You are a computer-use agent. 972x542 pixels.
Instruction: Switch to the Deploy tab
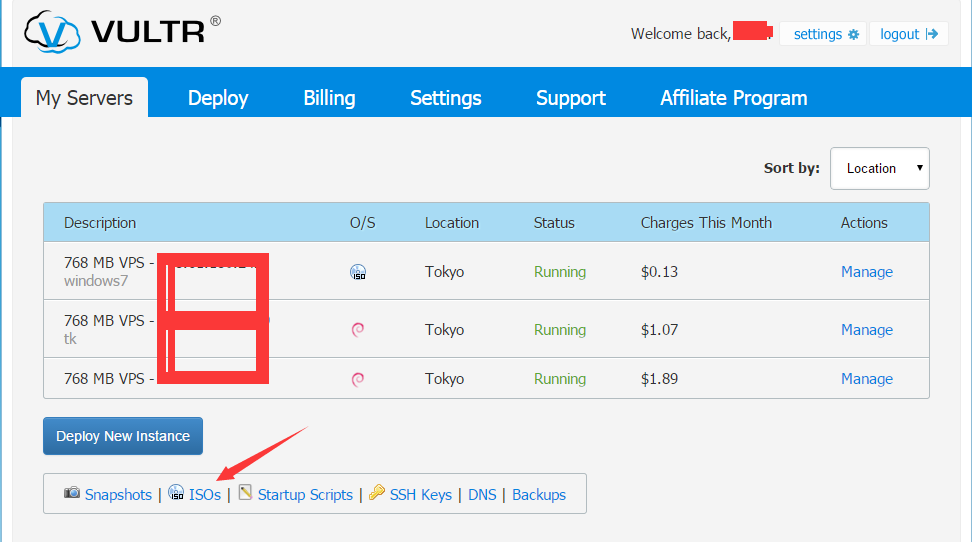(218, 98)
